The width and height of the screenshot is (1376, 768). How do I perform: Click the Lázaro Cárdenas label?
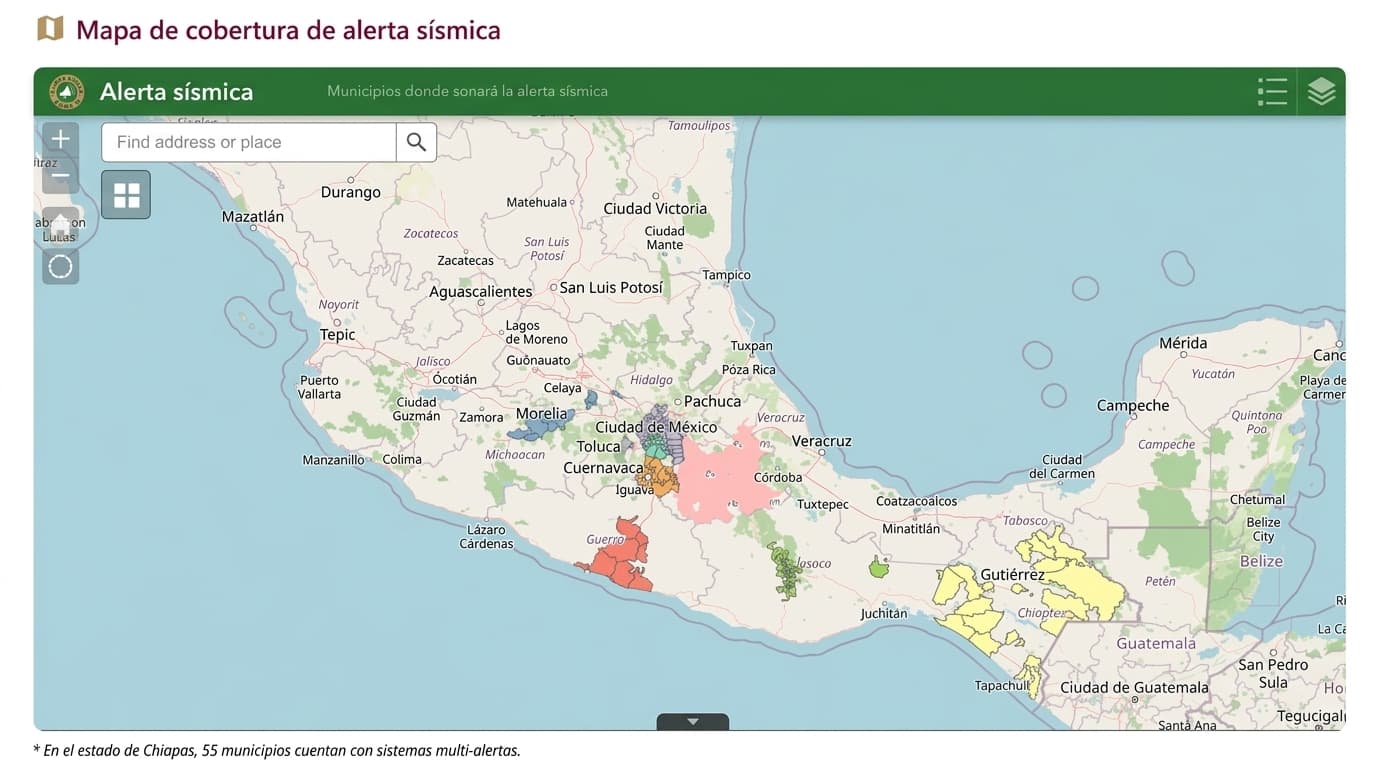pos(486,537)
